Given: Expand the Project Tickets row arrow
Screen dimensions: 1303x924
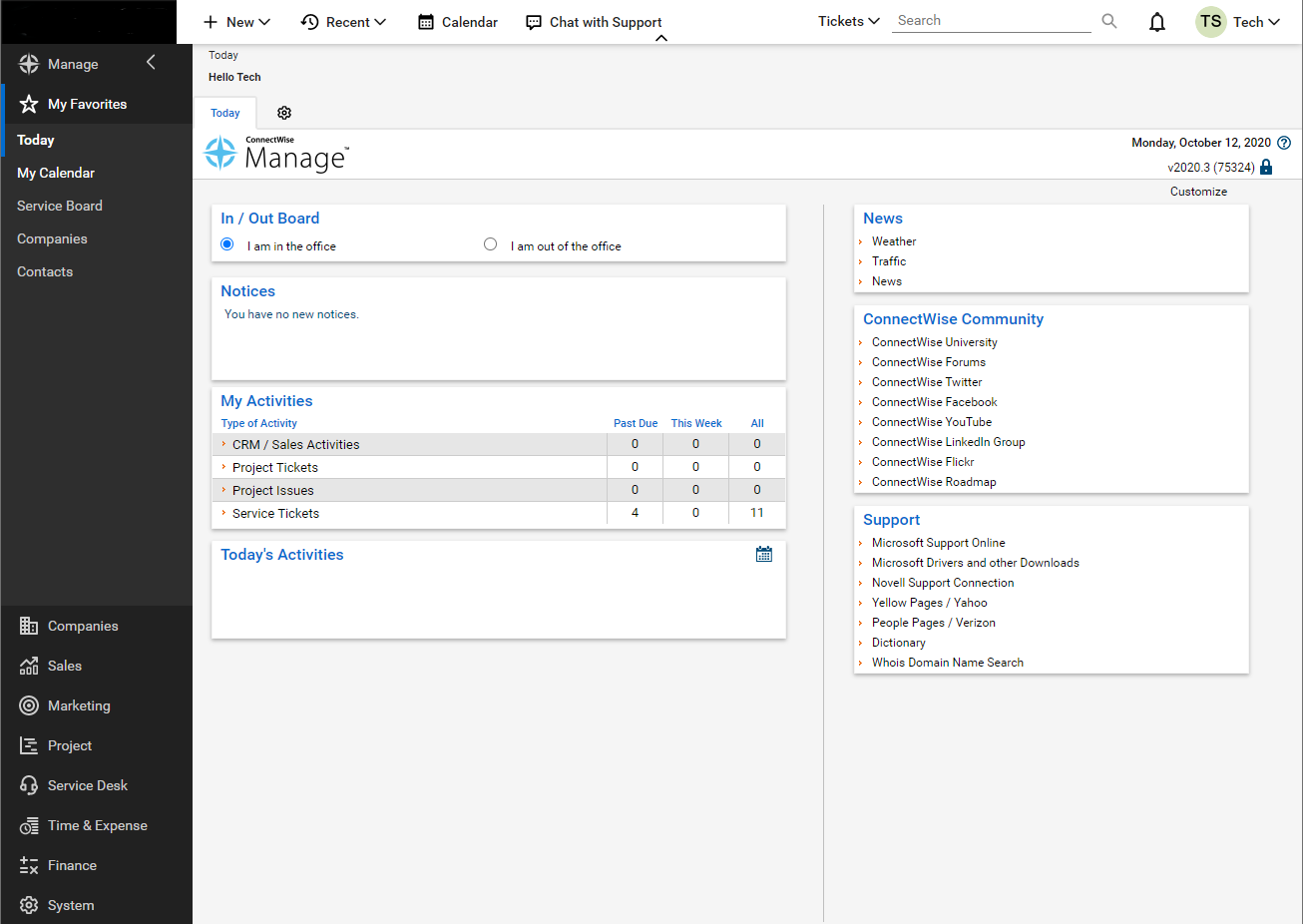Looking at the screenshot, I should click(x=223, y=467).
